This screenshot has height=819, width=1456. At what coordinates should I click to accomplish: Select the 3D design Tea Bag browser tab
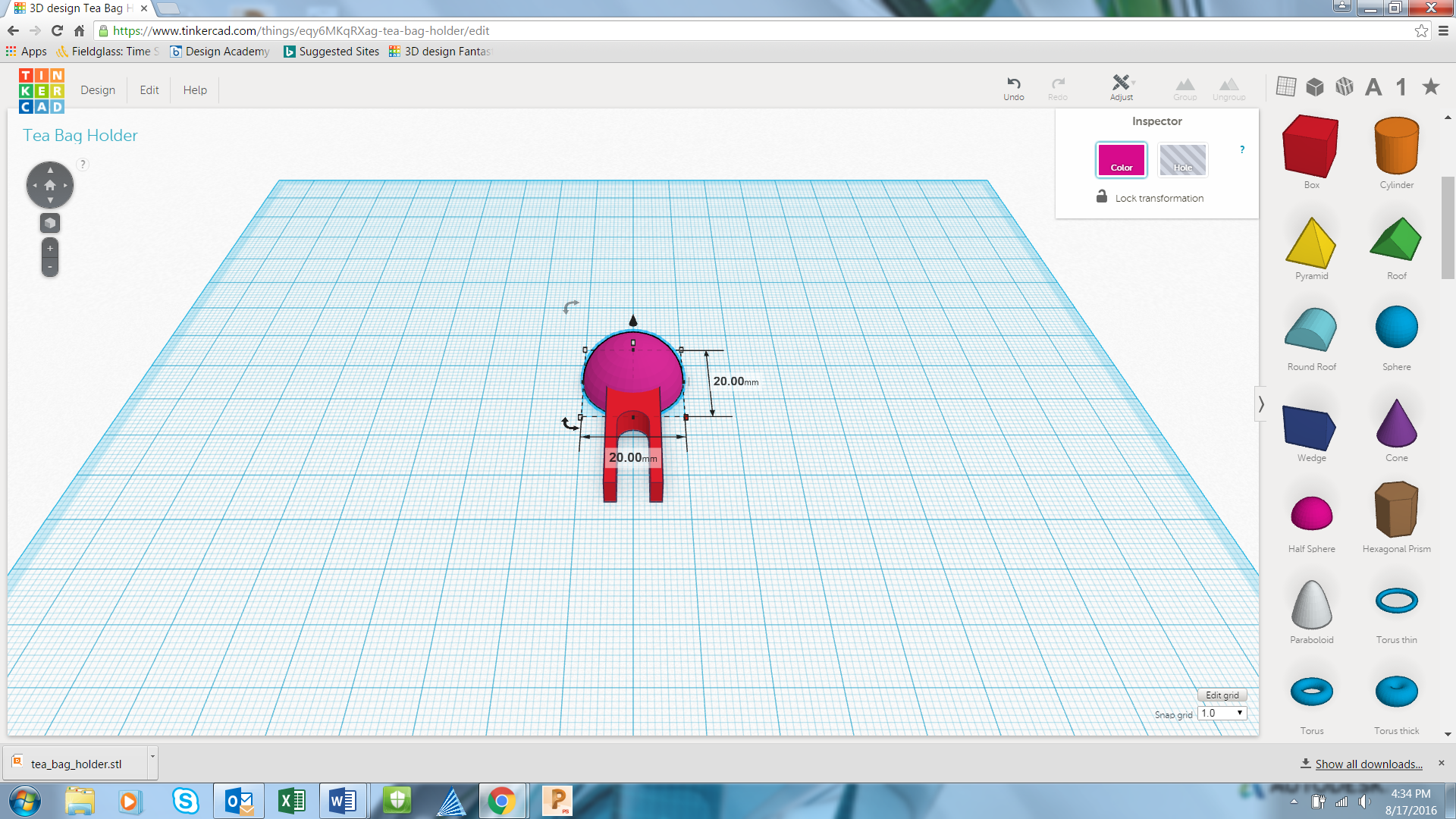[x=79, y=8]
